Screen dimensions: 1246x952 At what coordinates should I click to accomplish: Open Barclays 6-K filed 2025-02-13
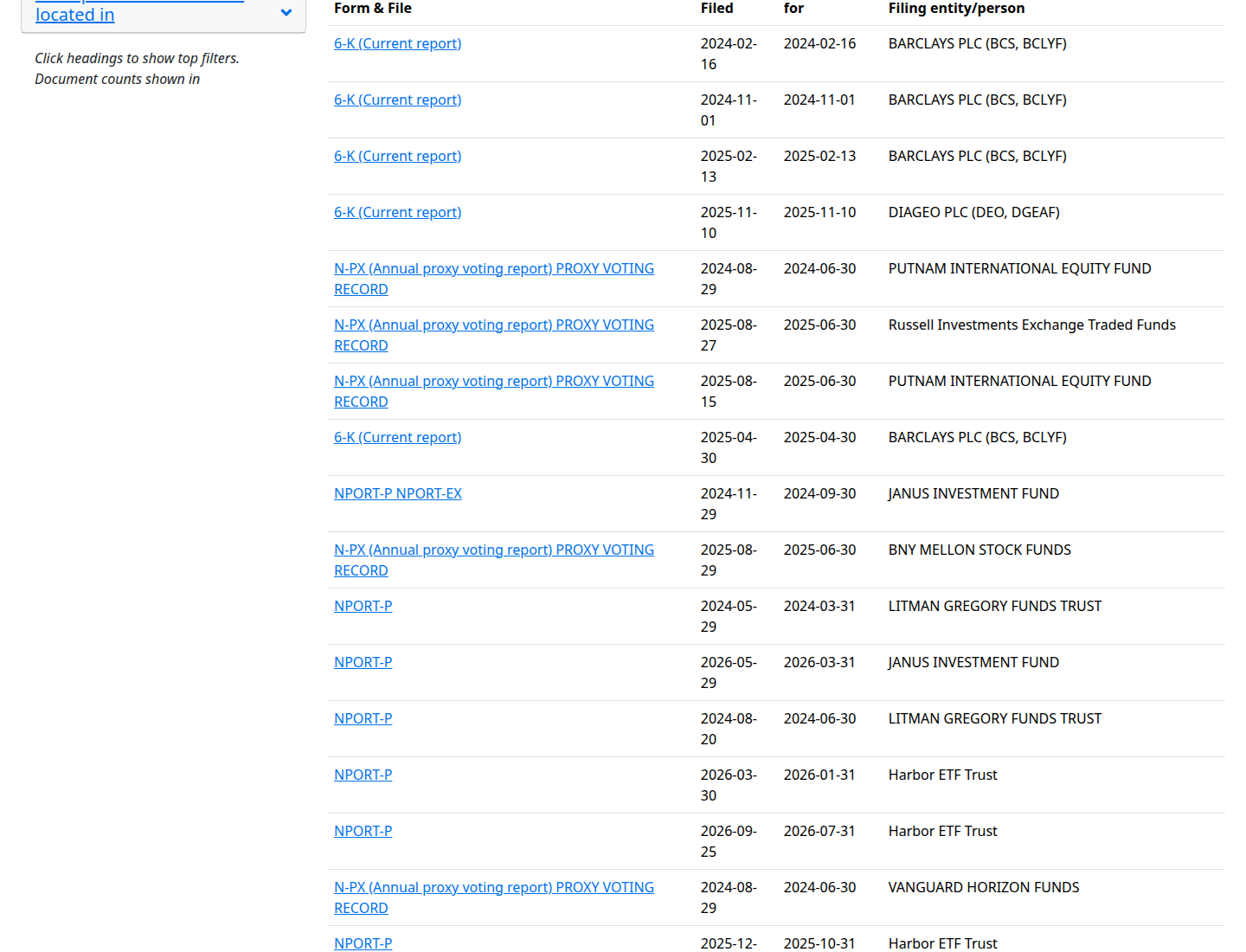coord(398,156)
